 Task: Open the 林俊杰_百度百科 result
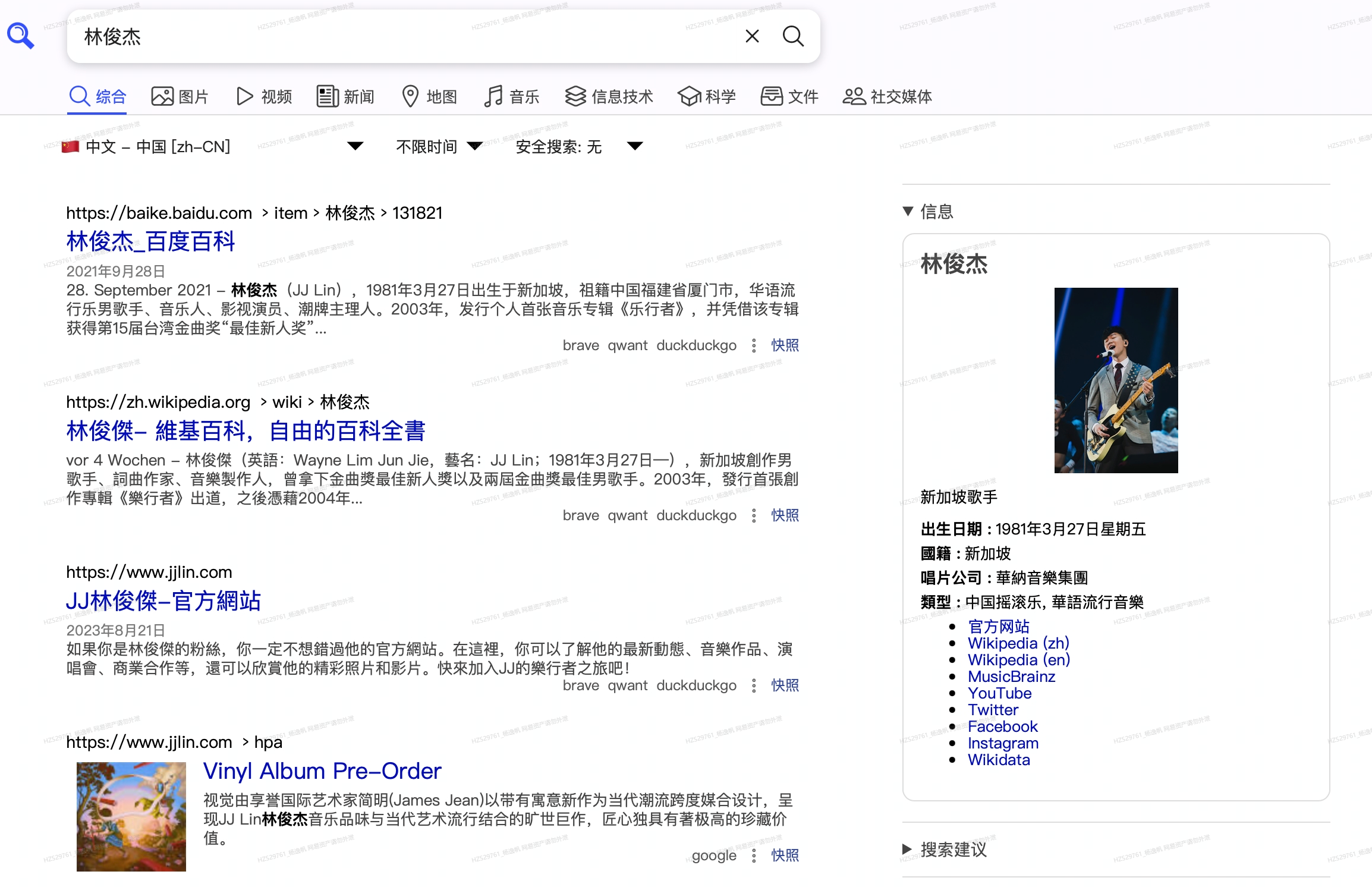coord(150,241)
